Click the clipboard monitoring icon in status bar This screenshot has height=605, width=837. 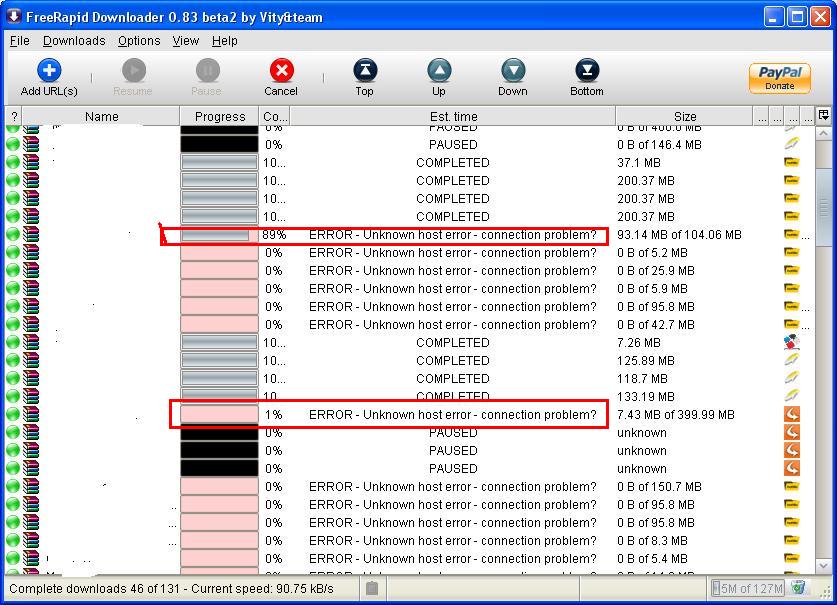(372, 588)
